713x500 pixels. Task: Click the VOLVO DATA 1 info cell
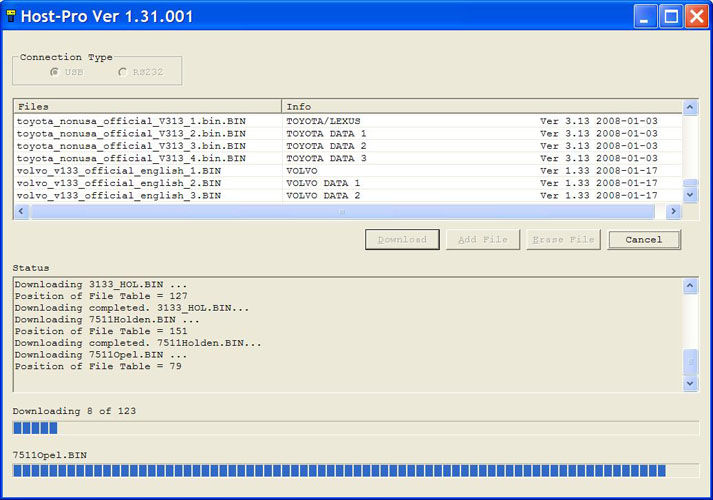323,183
